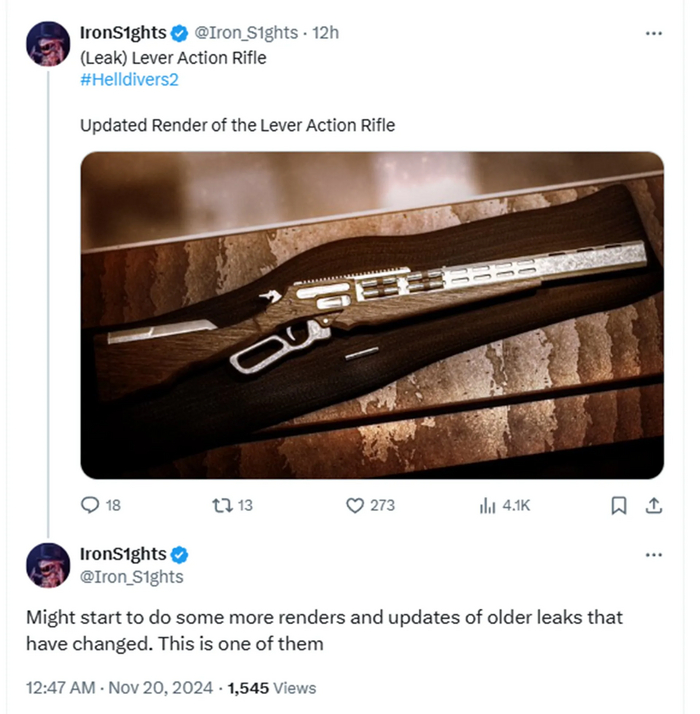Screen dimensions: 700x714
Task: Click the 1,545 Views count
Action: tap(272, 687)
